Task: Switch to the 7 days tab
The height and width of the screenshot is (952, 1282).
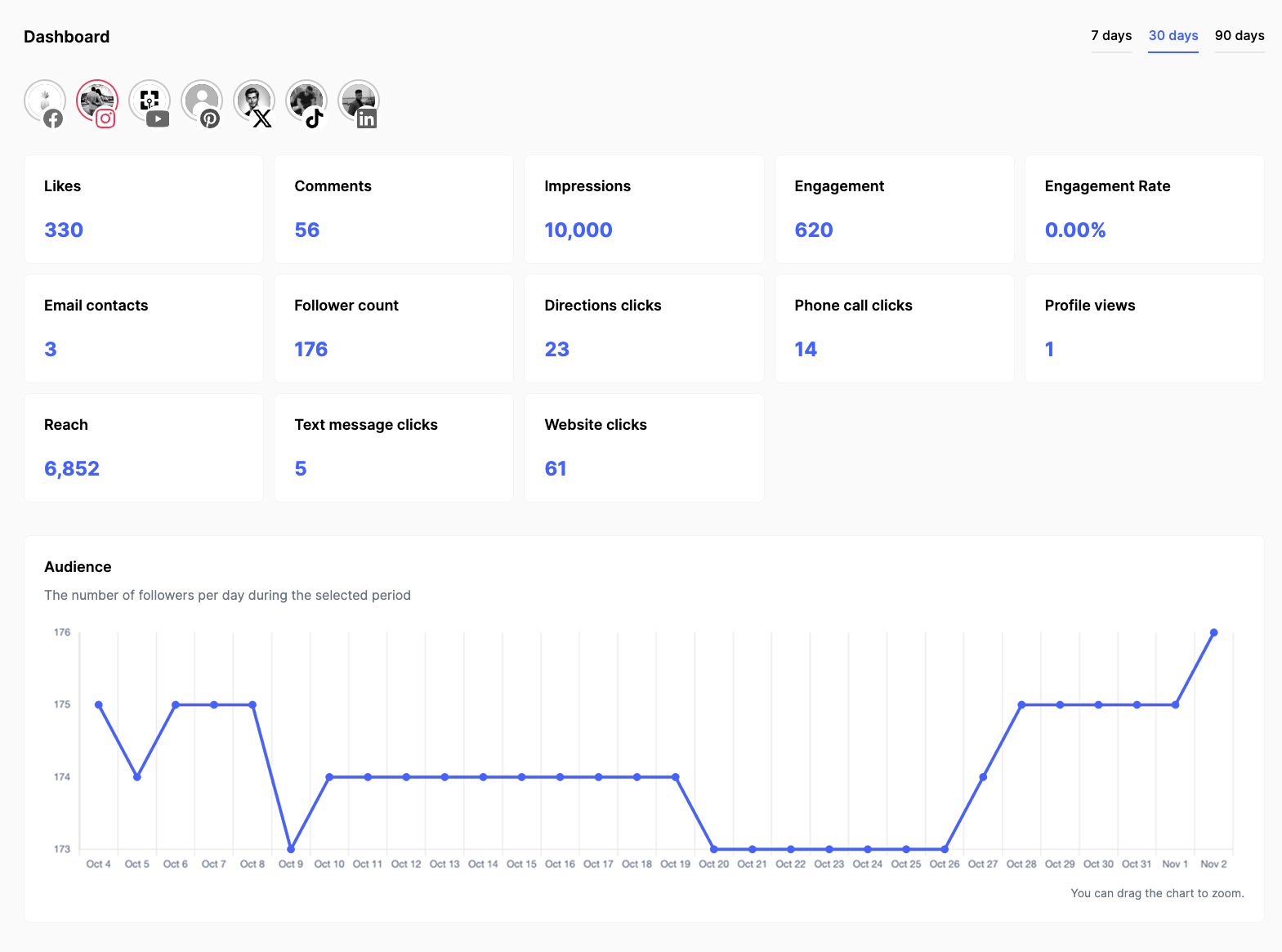Action: click(x=1111, y=36)
